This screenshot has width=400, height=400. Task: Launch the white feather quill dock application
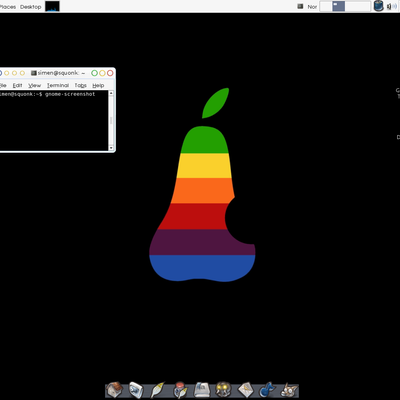coord(157,390)
